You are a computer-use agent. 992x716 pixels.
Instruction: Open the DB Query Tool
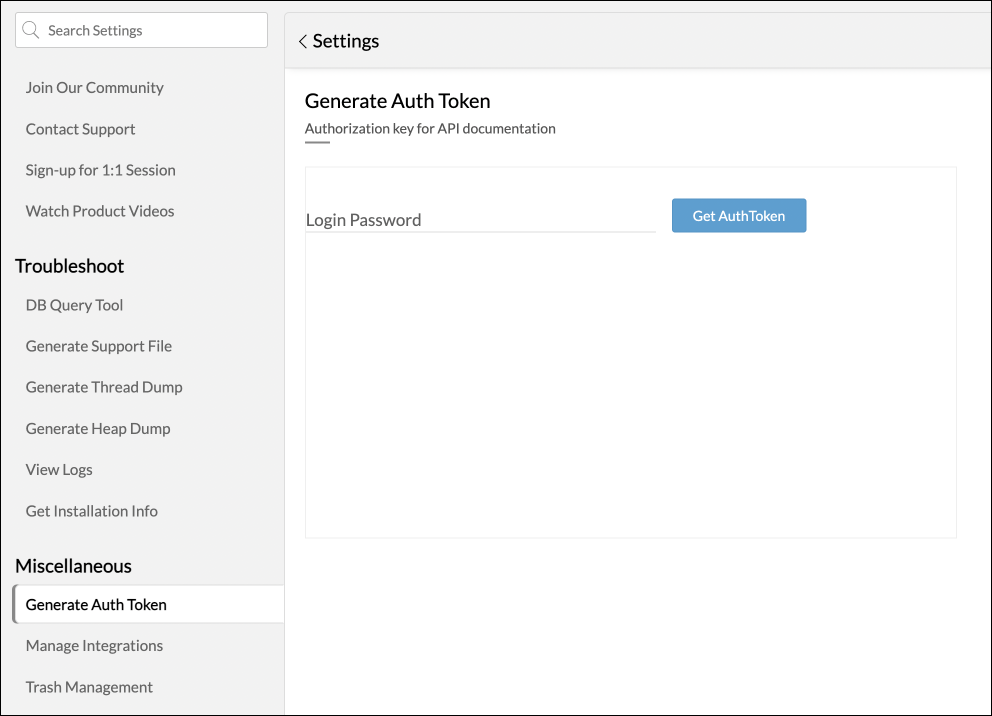(x=74, y=305)
